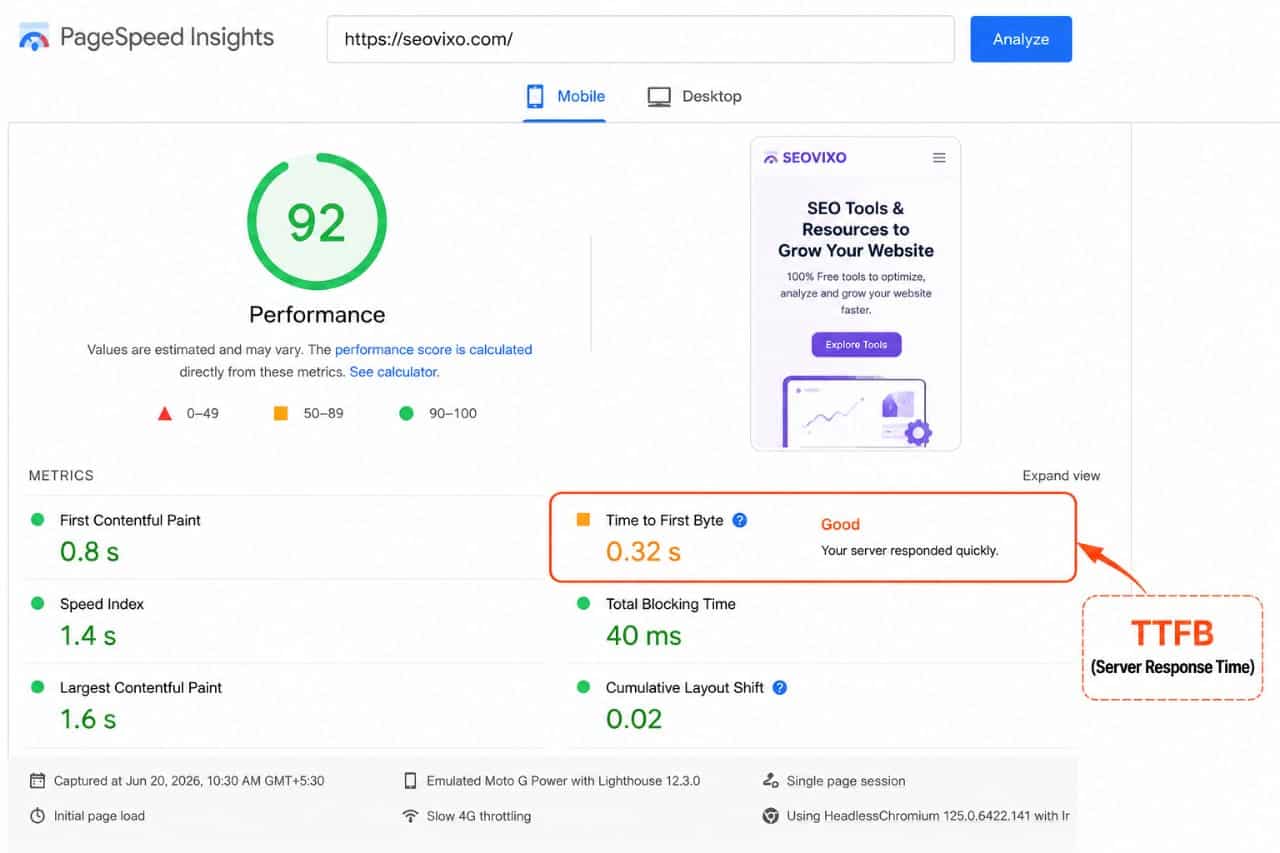Click 'SEO Tools & Resources' headline in preview
The width and height of the screenshot is (1280, 853).
(856, 229)
